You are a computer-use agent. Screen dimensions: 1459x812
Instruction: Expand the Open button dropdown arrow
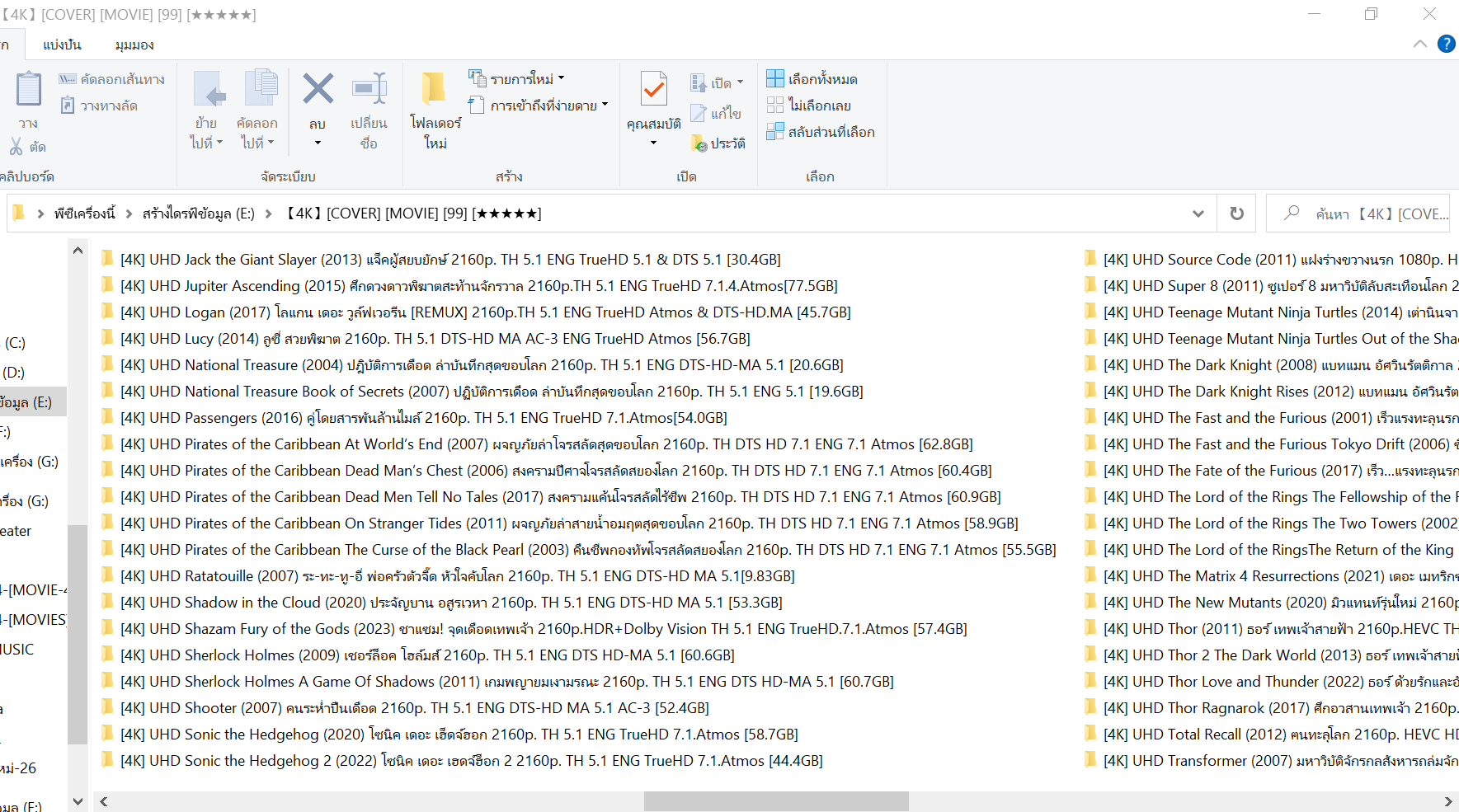click(740, 82)
